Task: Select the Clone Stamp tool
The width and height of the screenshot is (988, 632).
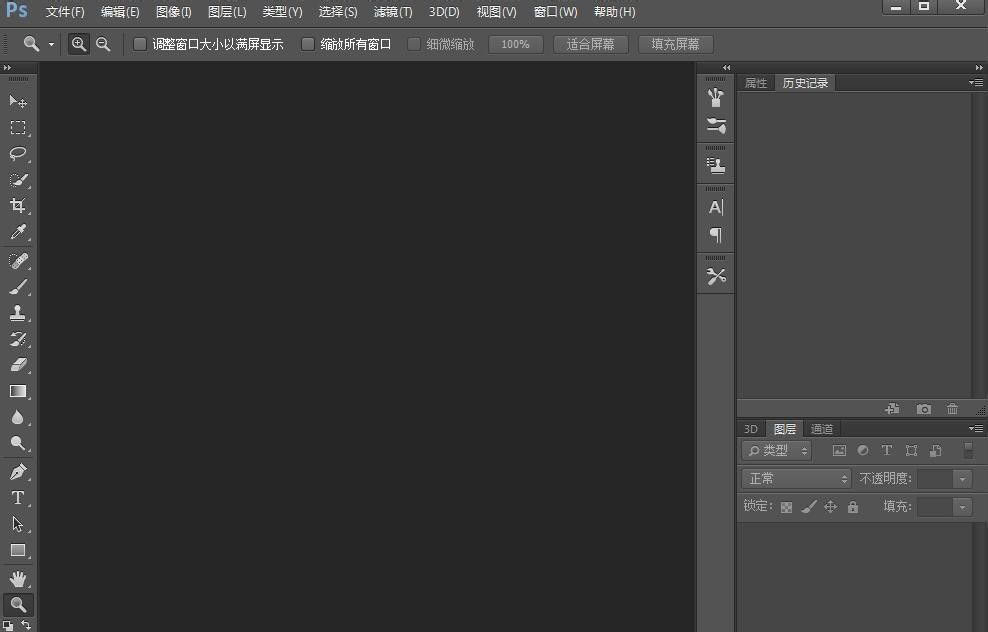Action: 18,312
